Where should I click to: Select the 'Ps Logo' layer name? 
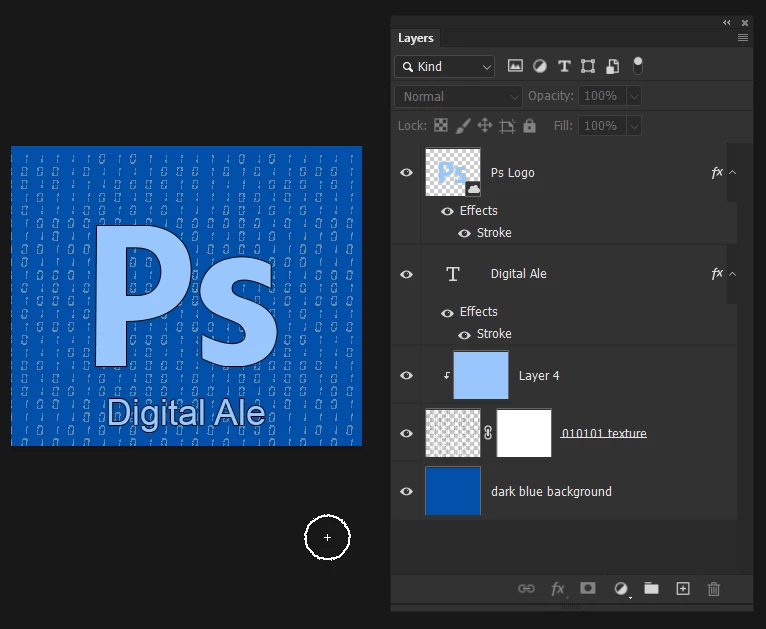[x=512, y=173]
